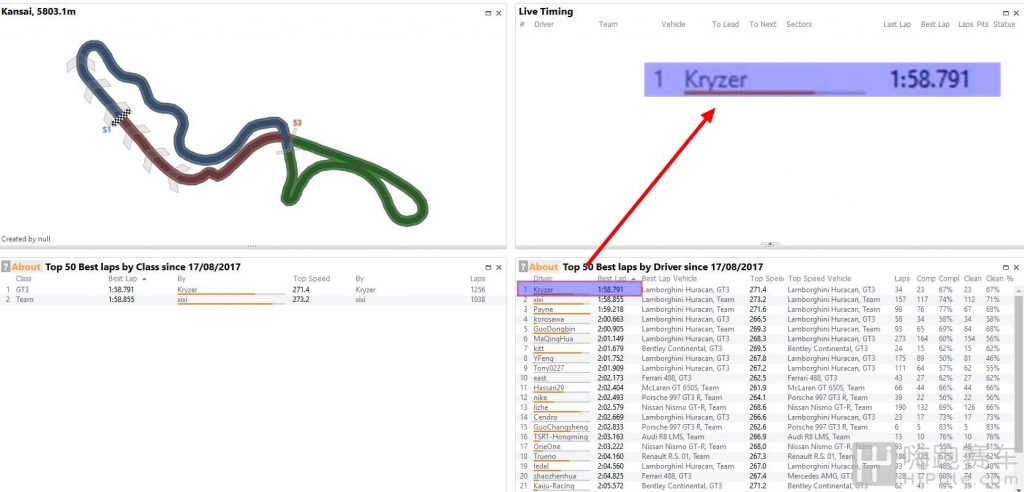Close the Live Timing panel

1016,13
